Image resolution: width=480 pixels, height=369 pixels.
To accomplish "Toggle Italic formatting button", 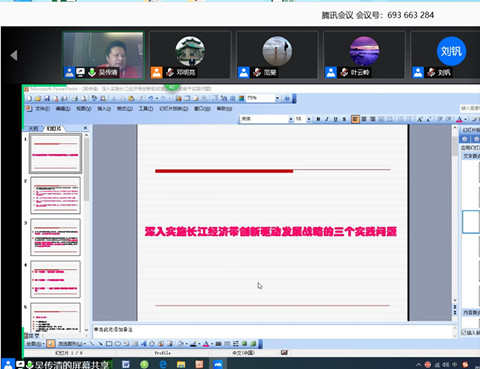I will 327,119.
